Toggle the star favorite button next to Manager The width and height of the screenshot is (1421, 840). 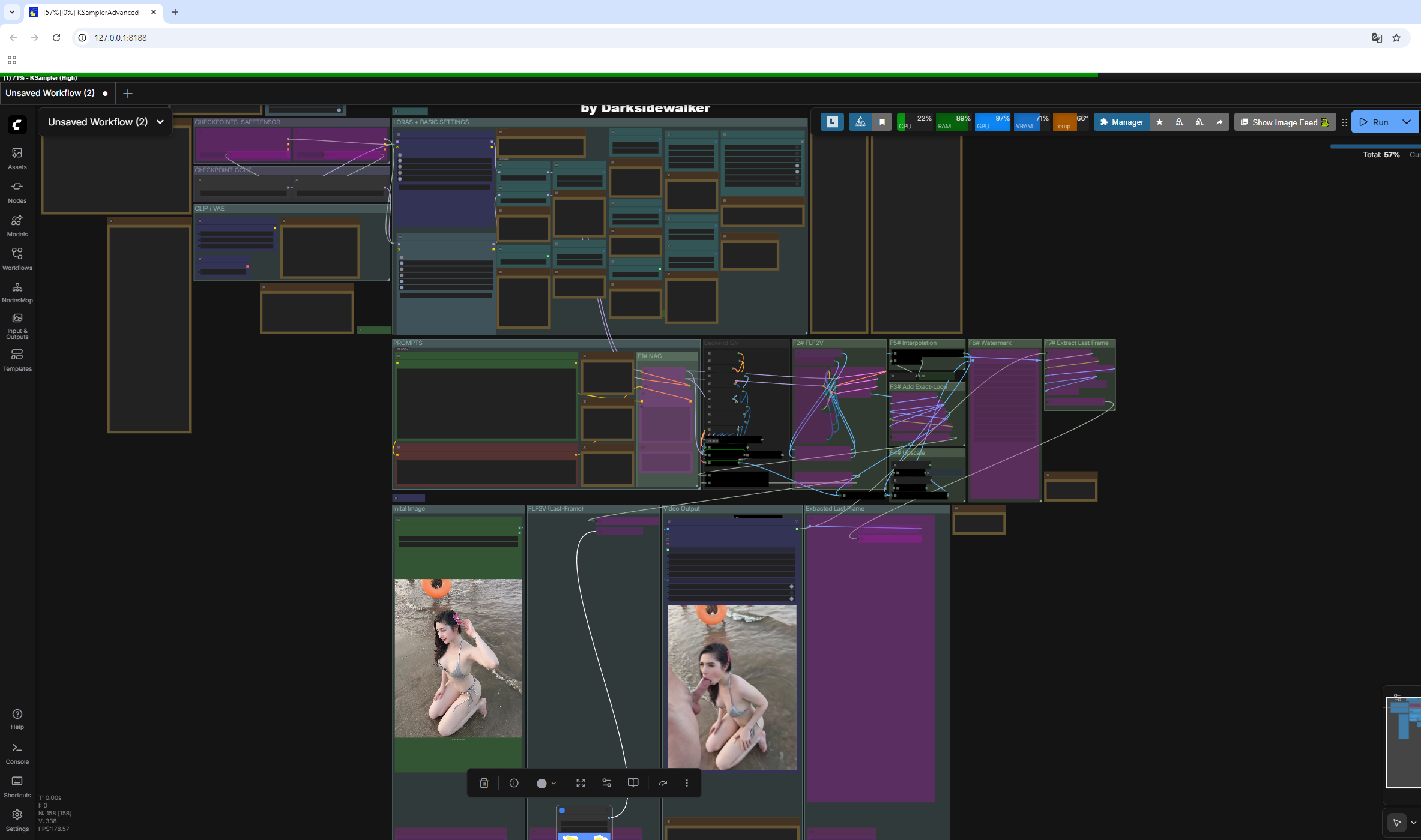pyautogui.click(x=1159, y=122)
